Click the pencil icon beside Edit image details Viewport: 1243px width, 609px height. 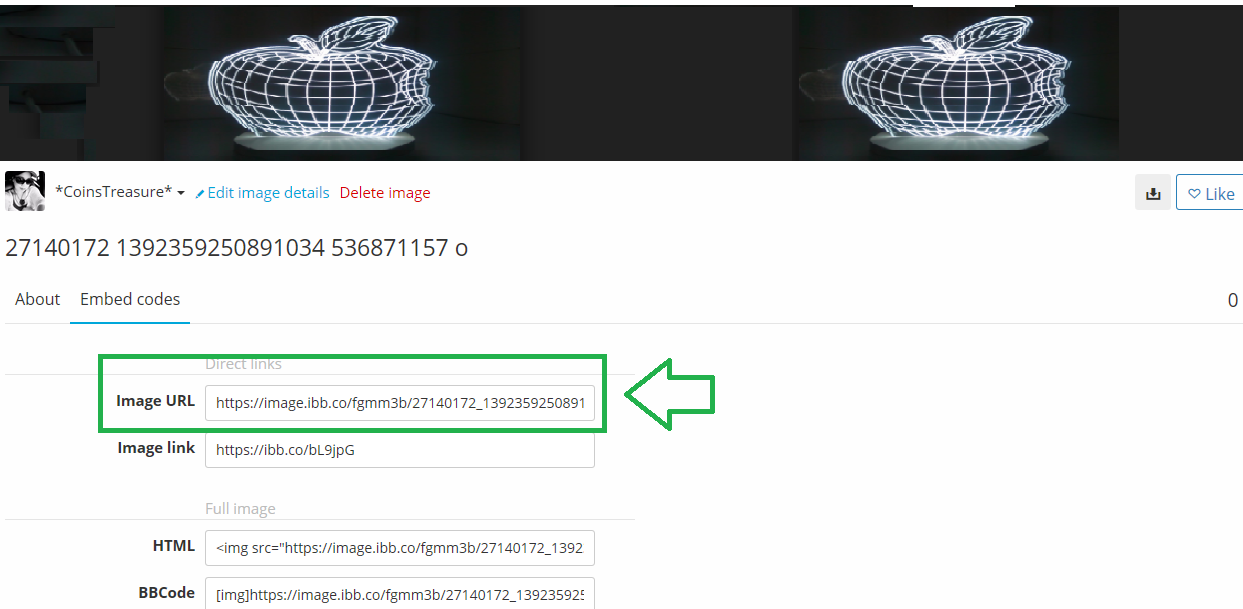200,193
